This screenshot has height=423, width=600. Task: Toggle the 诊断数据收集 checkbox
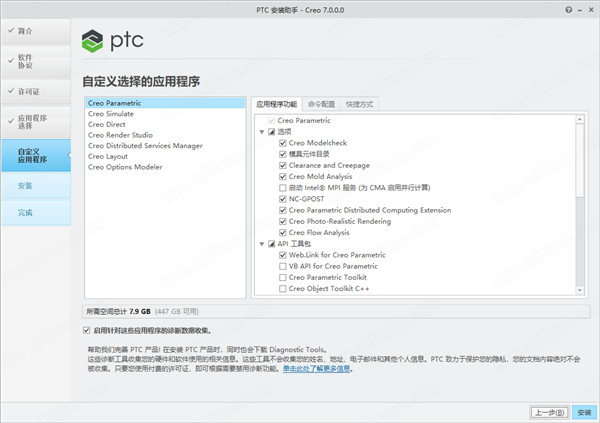point(86,330)
